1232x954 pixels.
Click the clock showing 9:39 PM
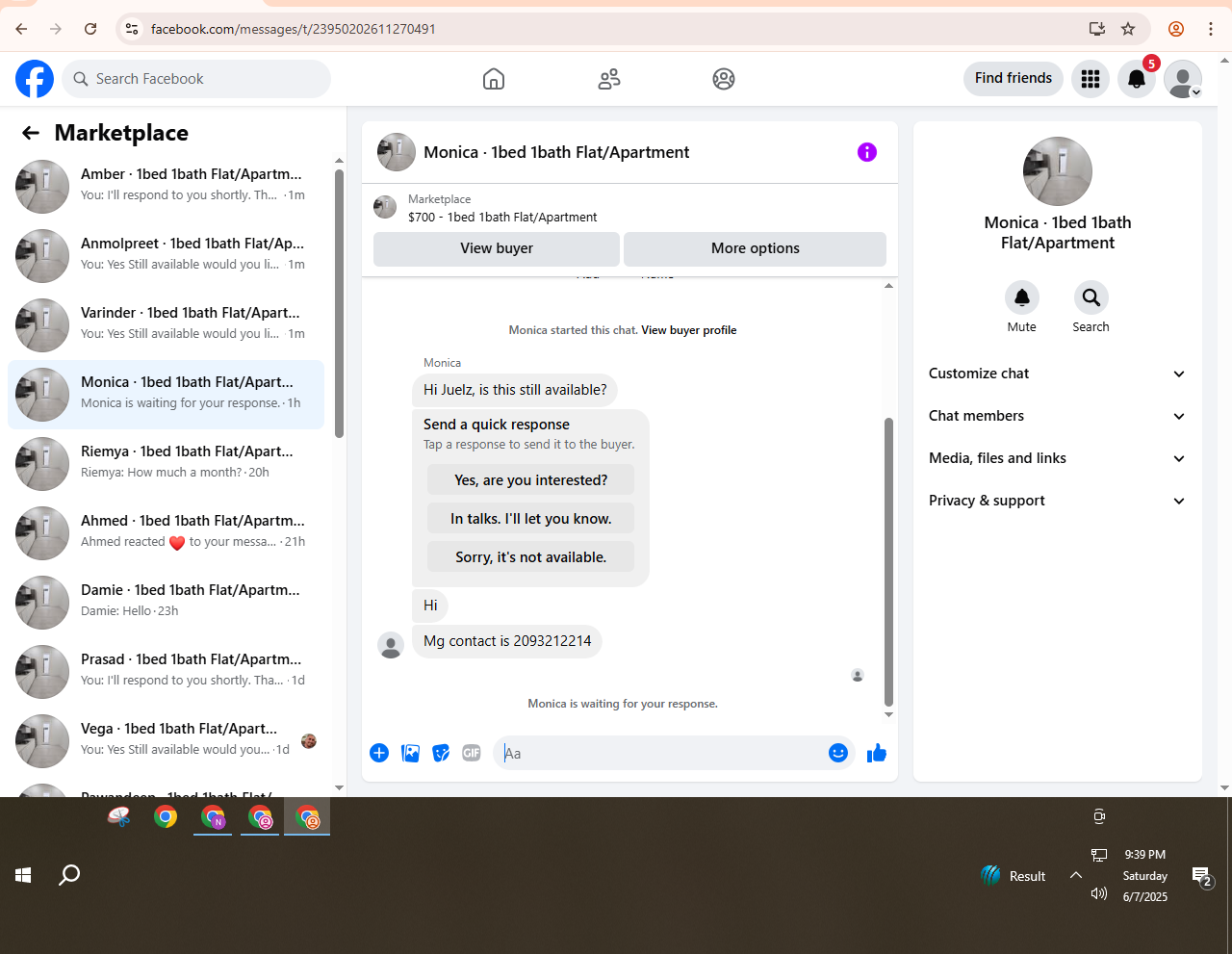[1144, 854]
